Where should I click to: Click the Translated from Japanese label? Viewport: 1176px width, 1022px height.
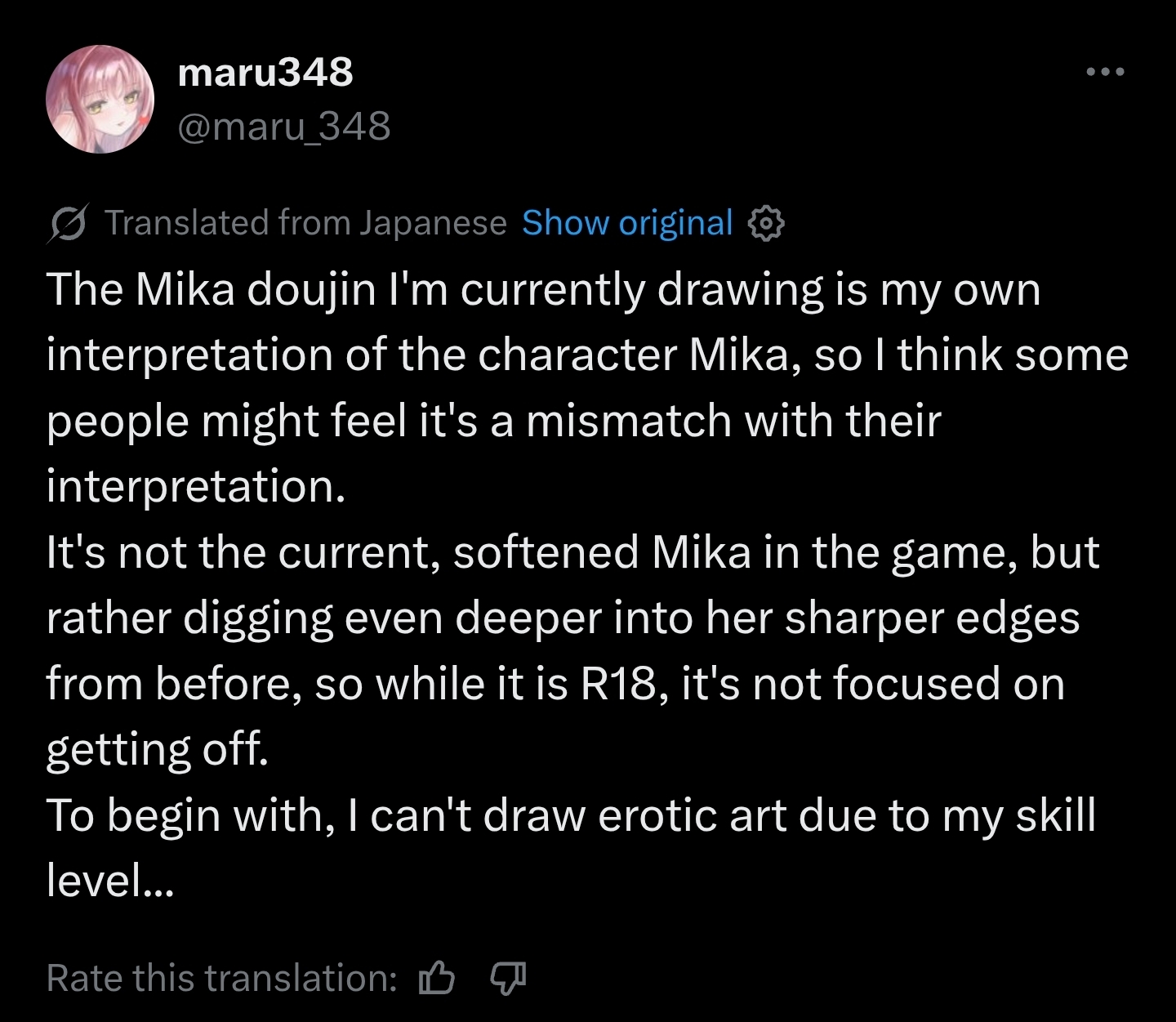[306, 223]
